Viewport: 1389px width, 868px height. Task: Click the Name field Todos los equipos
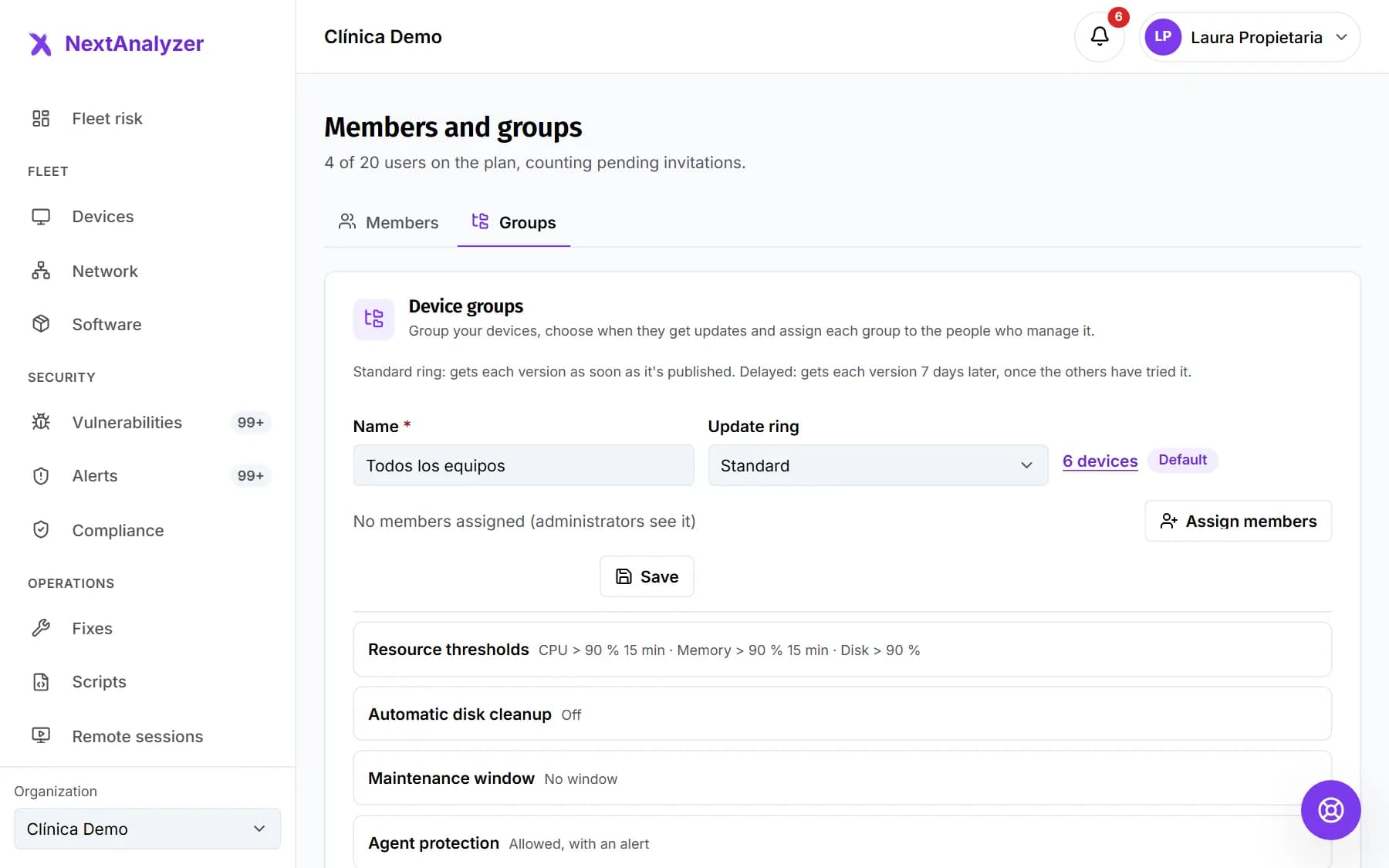tap(524, 465)
